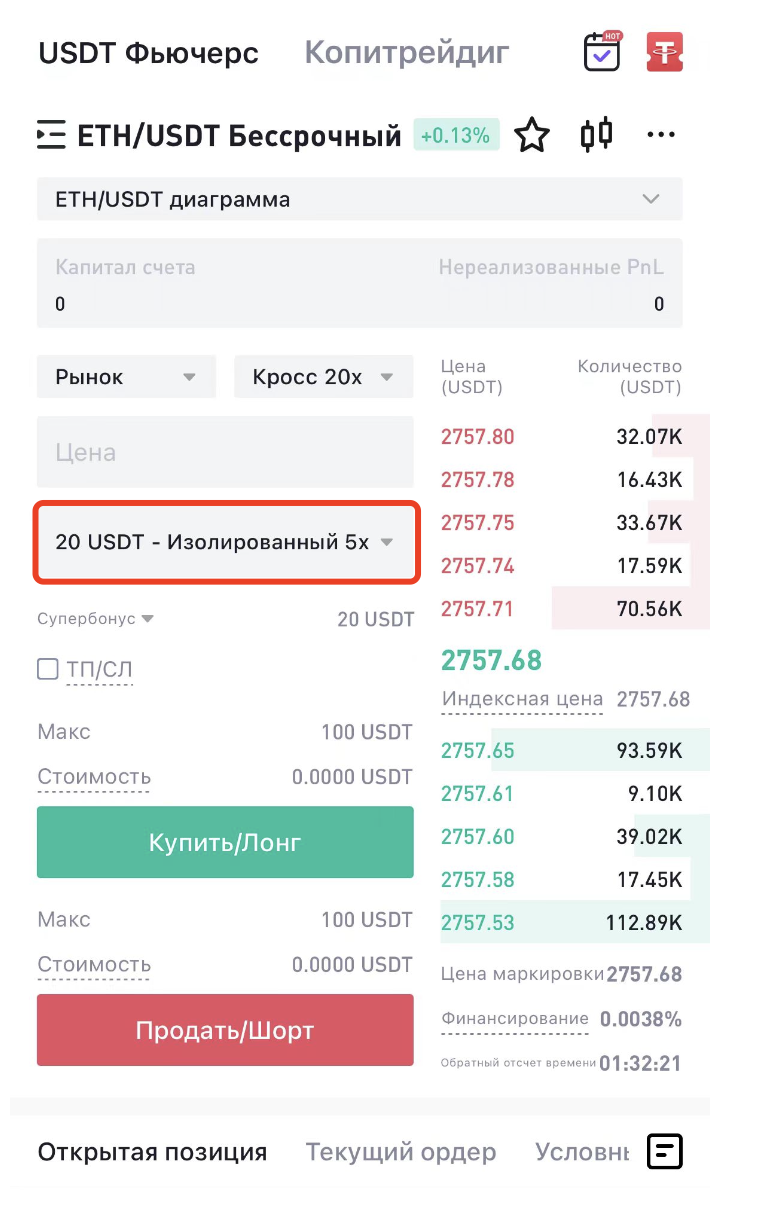Tick the ТП/СЛ checkbox

(47, 669)
